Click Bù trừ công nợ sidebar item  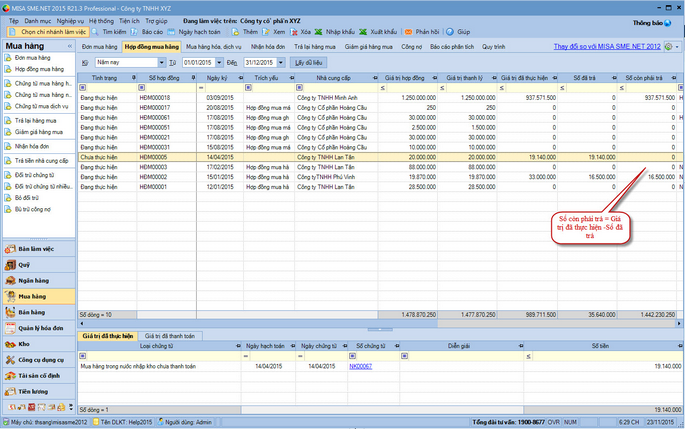32,209
